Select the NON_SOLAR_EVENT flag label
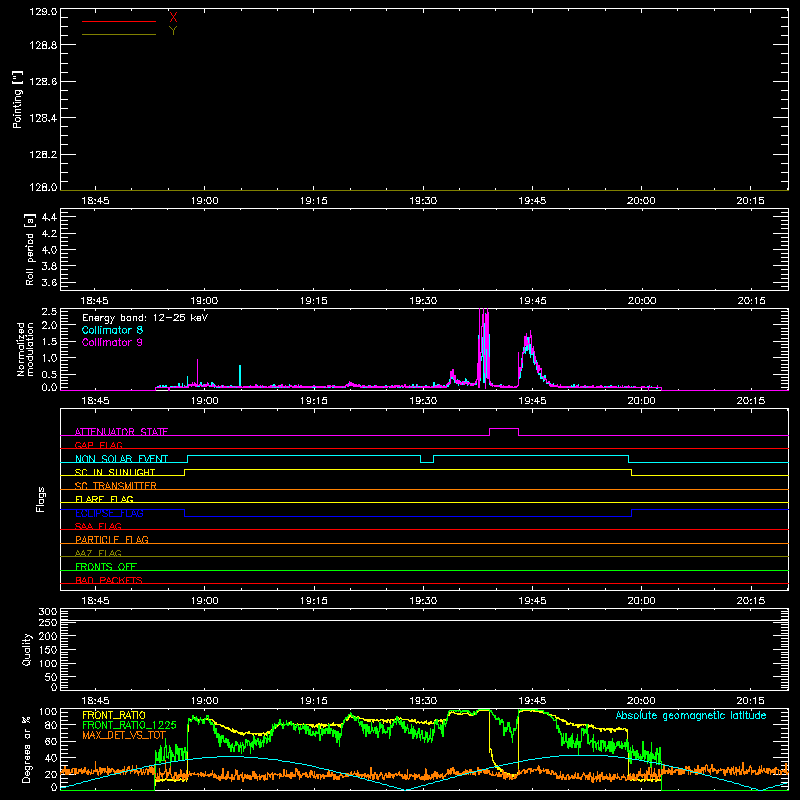This screenshot has width=800, height=800. pos(121,459)
